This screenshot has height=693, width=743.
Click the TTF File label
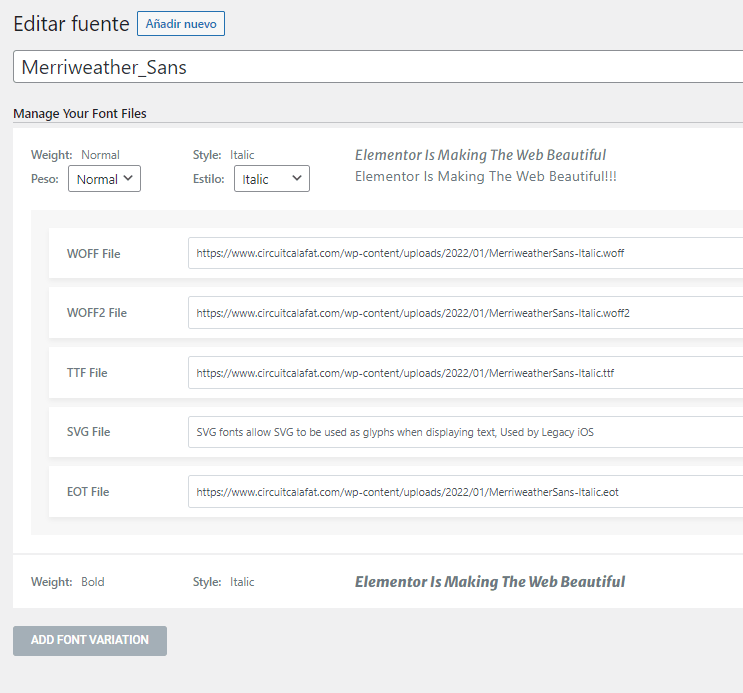(87, 373)
